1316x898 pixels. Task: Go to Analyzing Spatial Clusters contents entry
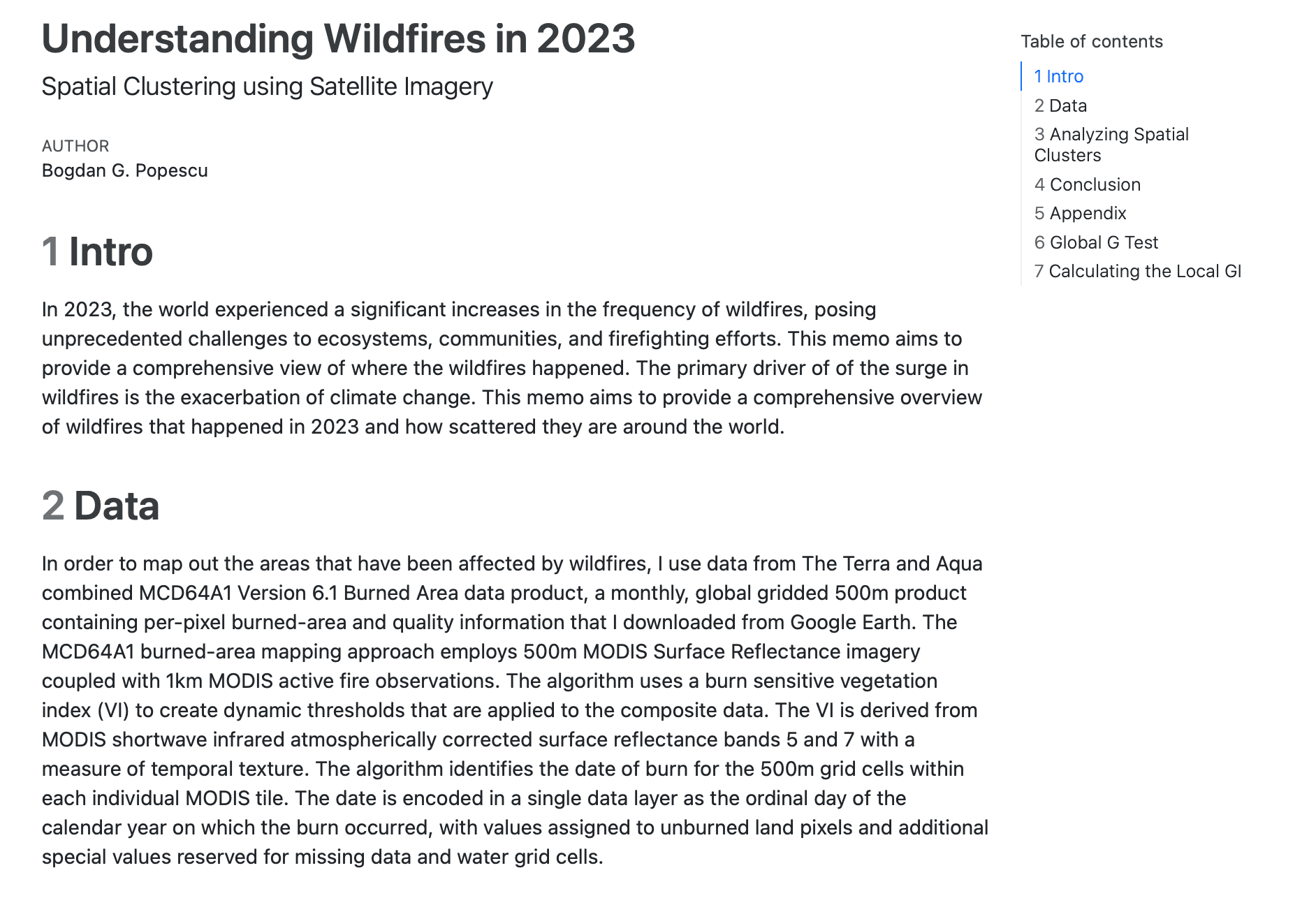pyautogui.click(x=1111, y=145)
